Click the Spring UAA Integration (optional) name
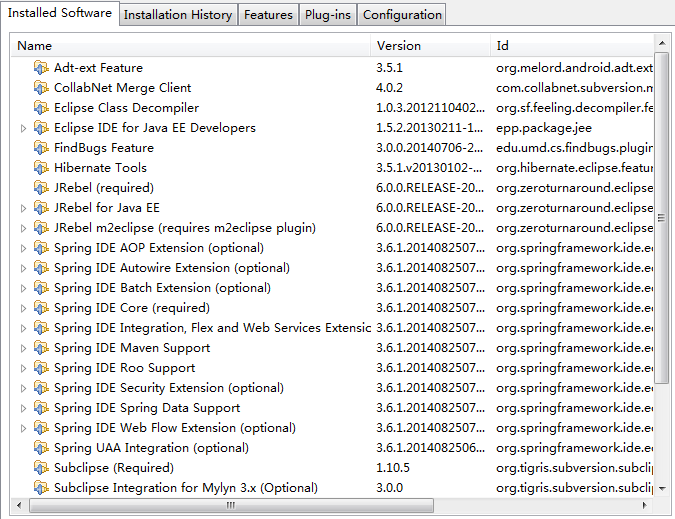Viewport: 675px width, 519px height. (x=151, y=448)
